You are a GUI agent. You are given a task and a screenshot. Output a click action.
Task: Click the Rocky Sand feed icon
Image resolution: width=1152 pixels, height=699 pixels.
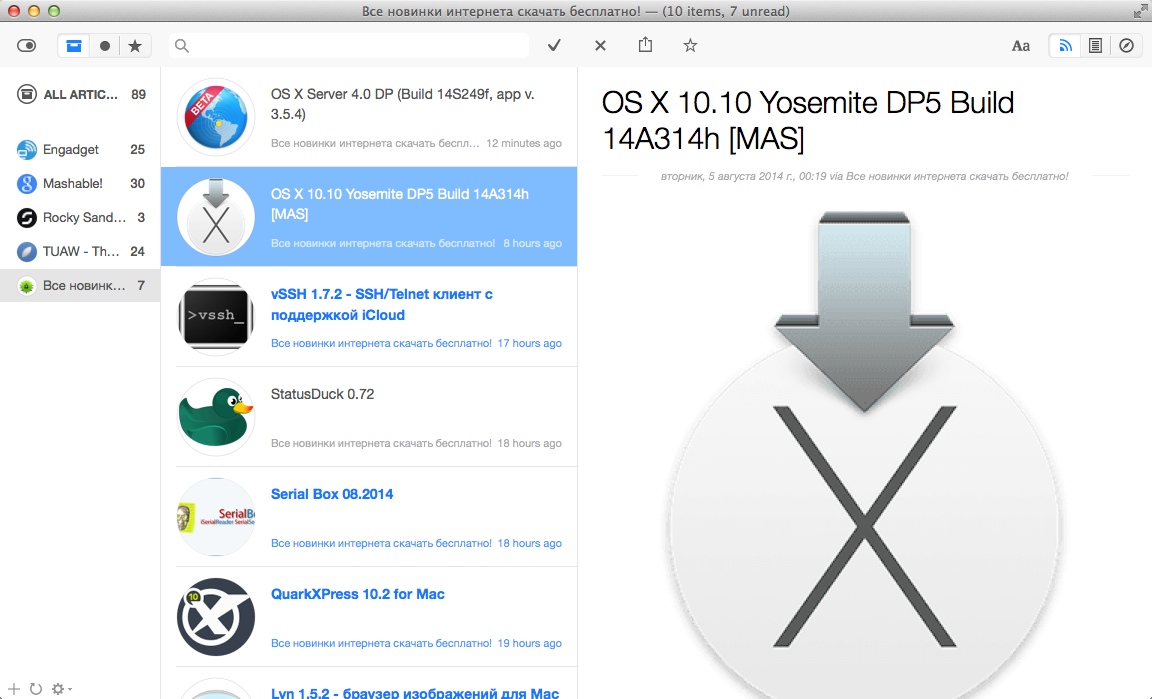point(26,218)
